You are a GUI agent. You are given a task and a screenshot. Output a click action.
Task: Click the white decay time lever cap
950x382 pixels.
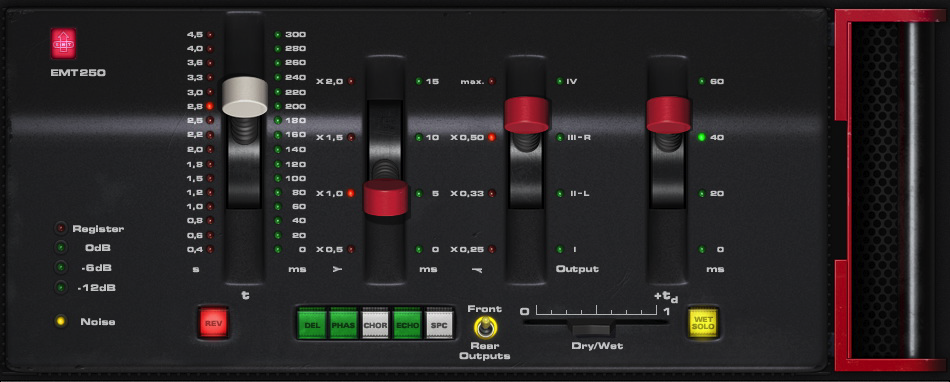click(x=245, y=96)
